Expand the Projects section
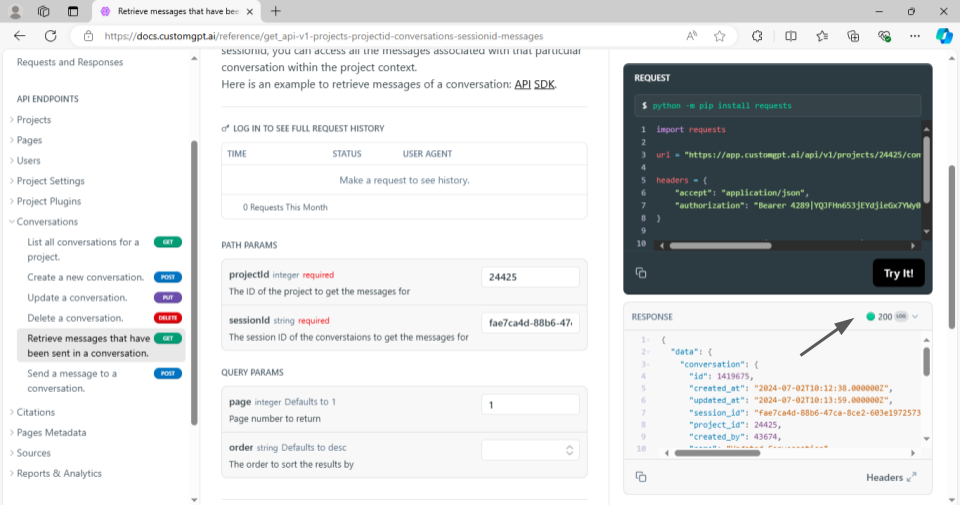Viewport: 960px width, 505px height. [34, 119]
